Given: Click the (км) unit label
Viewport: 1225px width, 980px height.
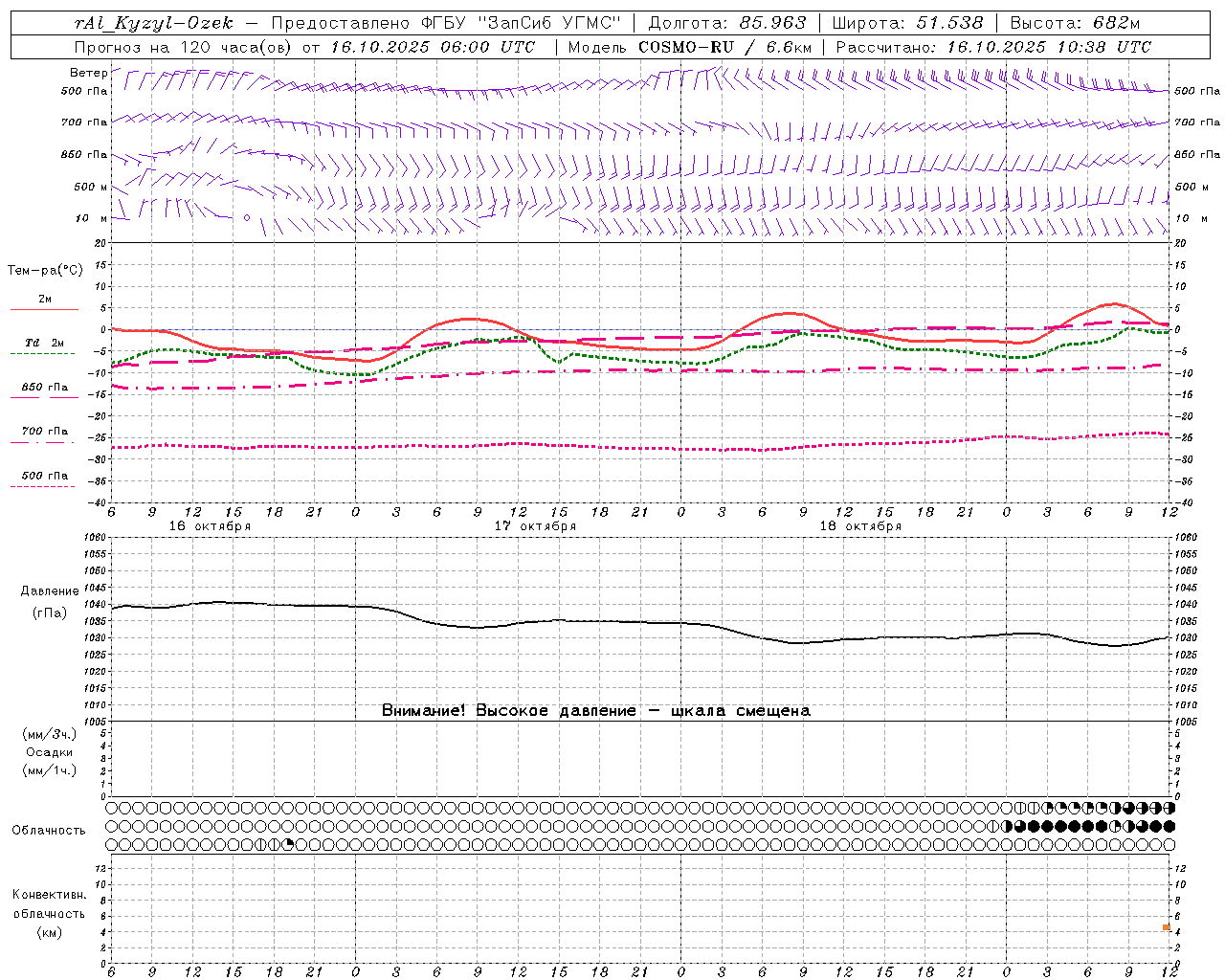Looking at the screenshot, I should tap(49, 932).
